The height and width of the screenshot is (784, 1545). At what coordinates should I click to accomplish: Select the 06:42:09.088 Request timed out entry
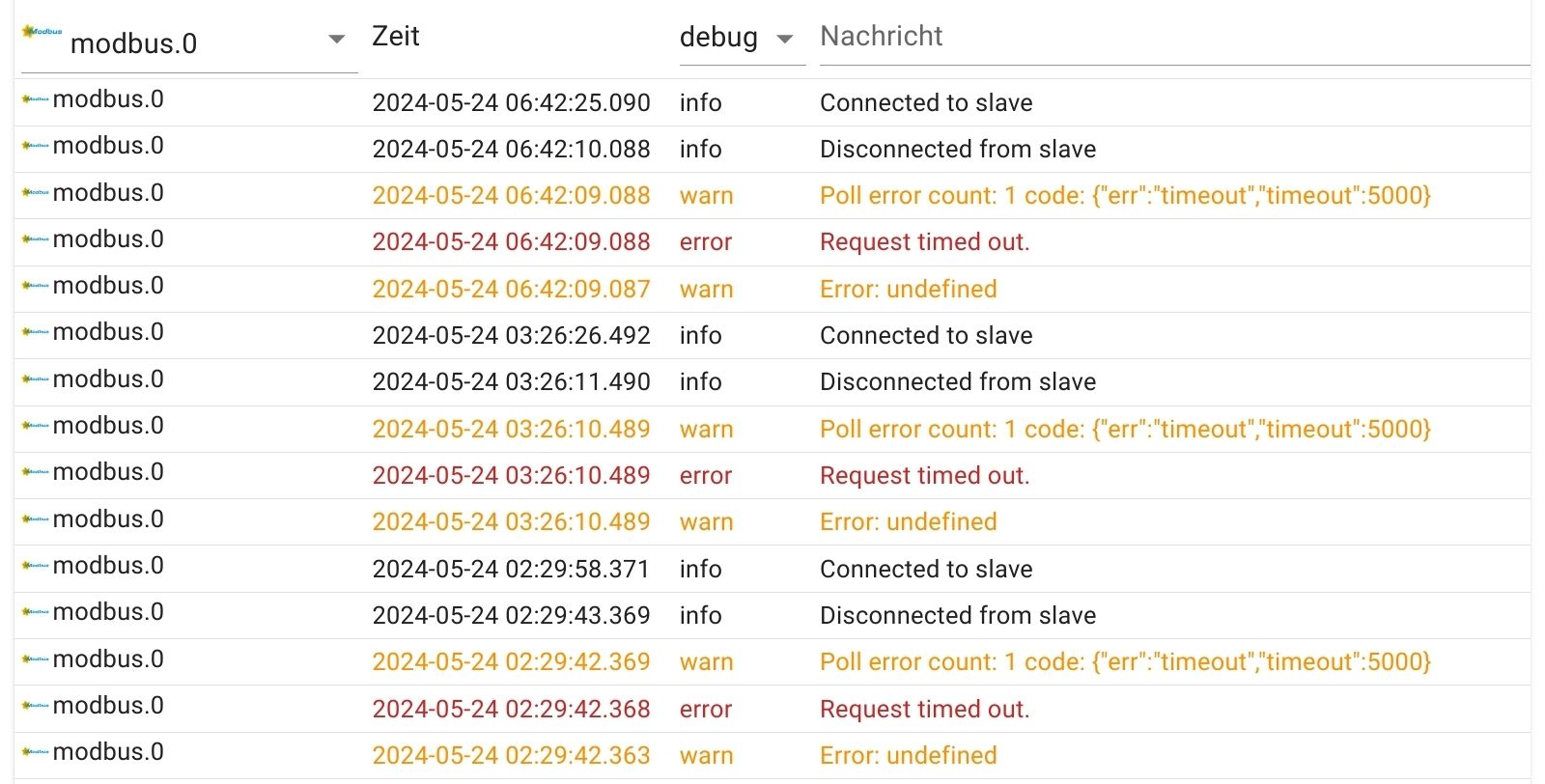coord(924,242)
